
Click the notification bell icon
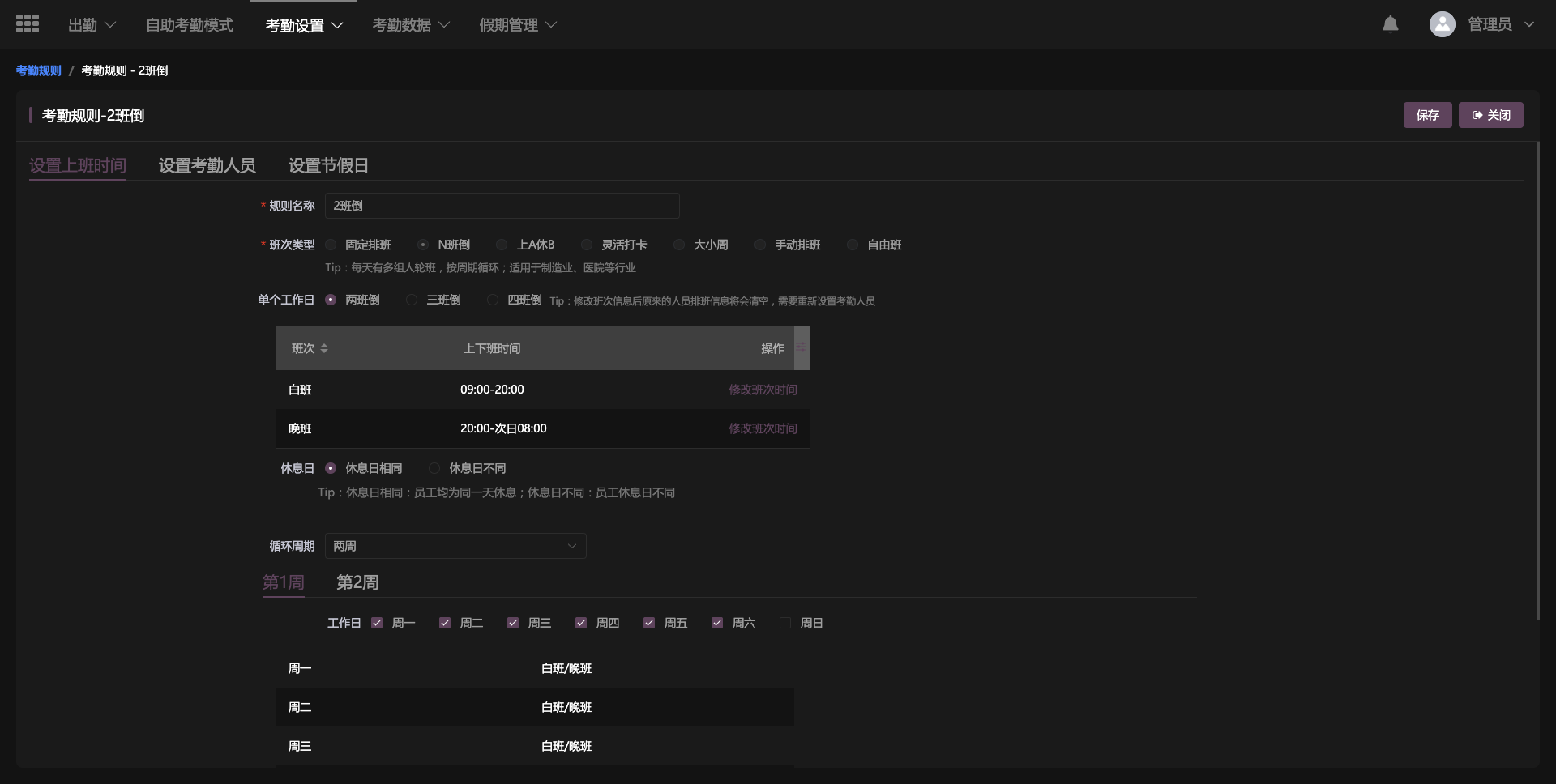tap(1390, 24)
